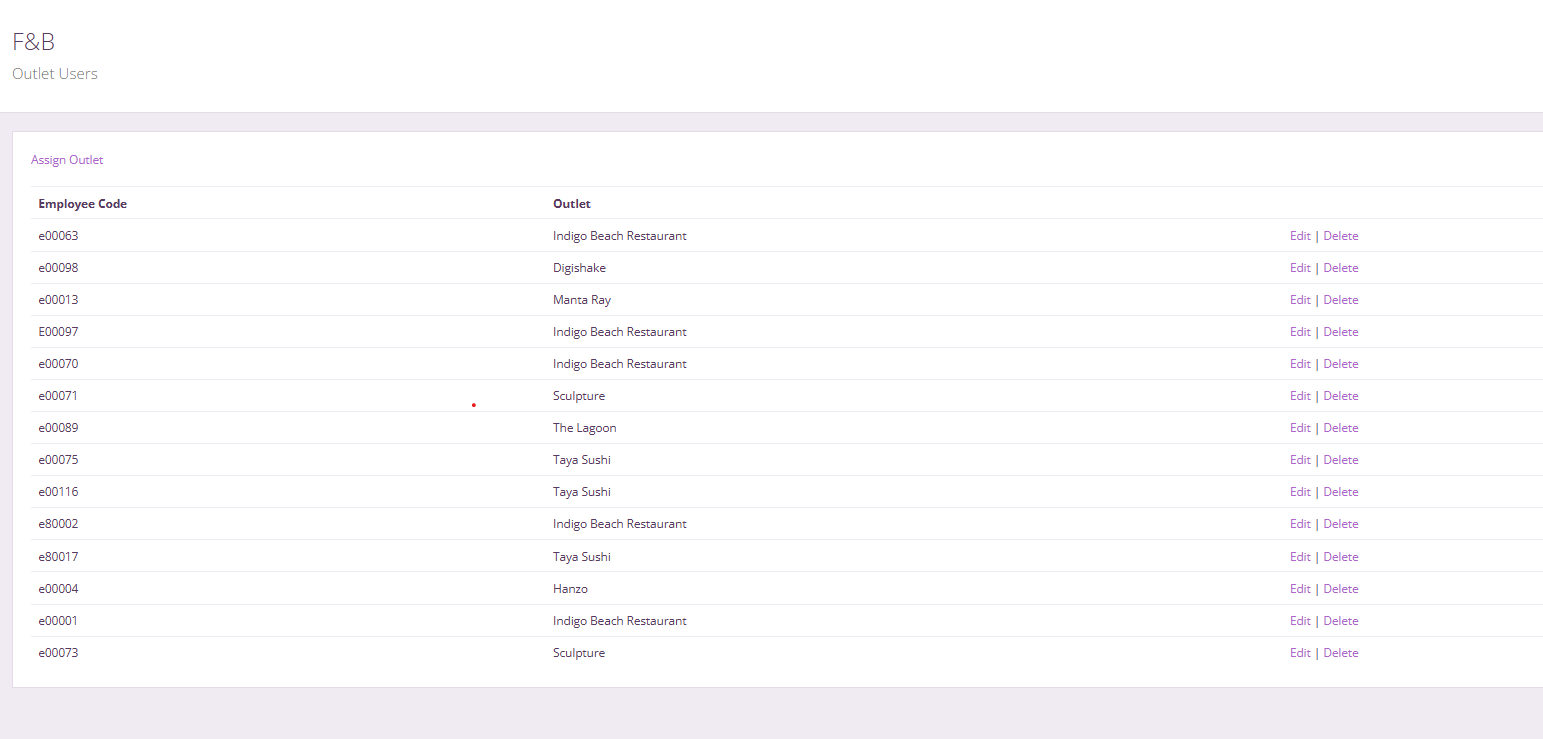
Task: Edit outlet assignment for employee e00063
Action: tap(1299, 236)
